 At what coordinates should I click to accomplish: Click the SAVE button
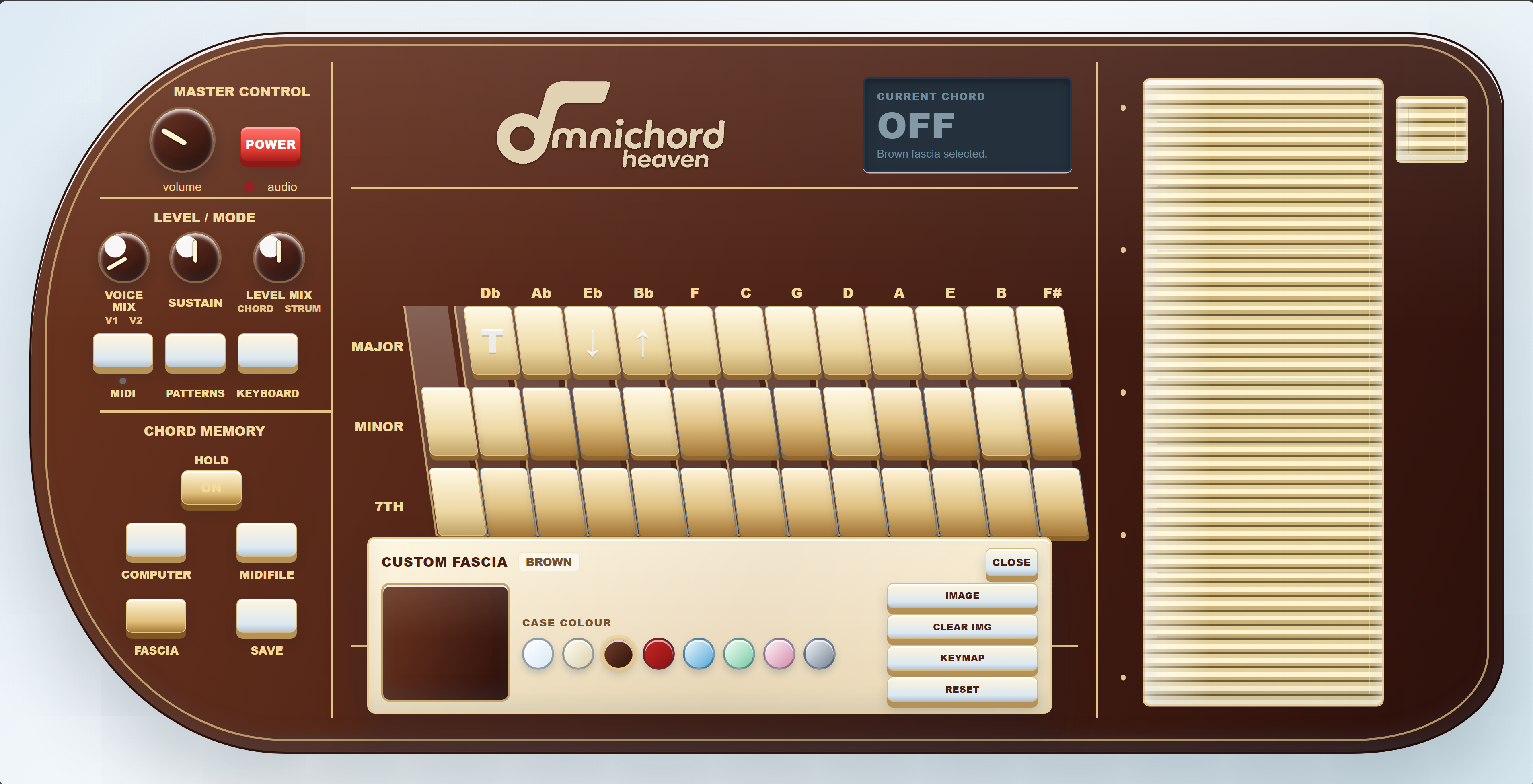pyautogui.click(x=267, y=618)
